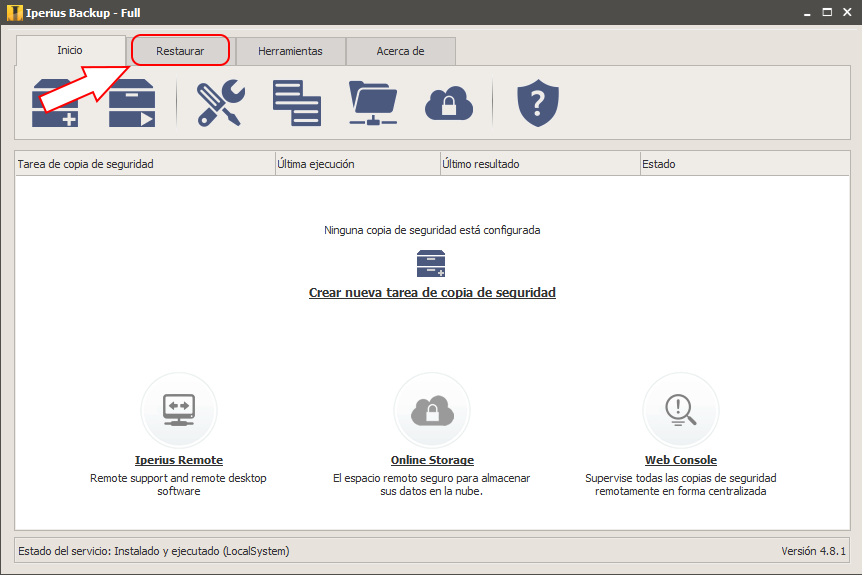Click the Iperius Backup app logo in title bar

[15, 13]
